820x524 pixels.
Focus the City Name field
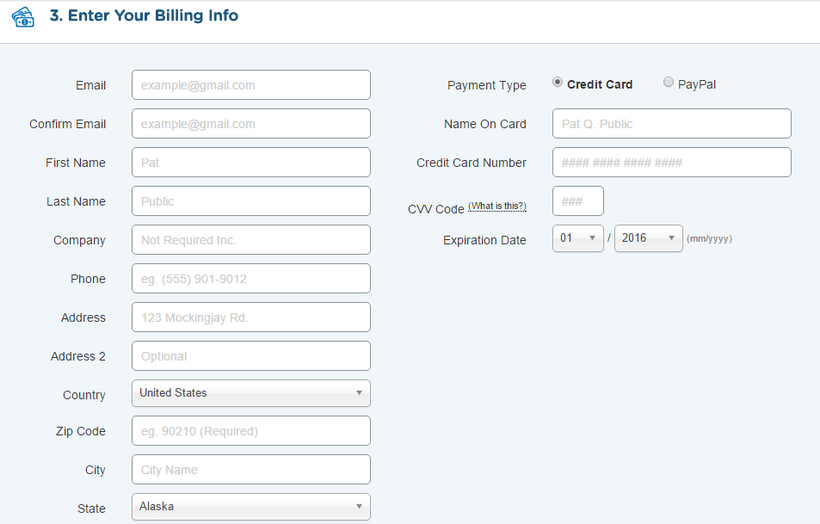pyautogui.click(x=251, y=469)
